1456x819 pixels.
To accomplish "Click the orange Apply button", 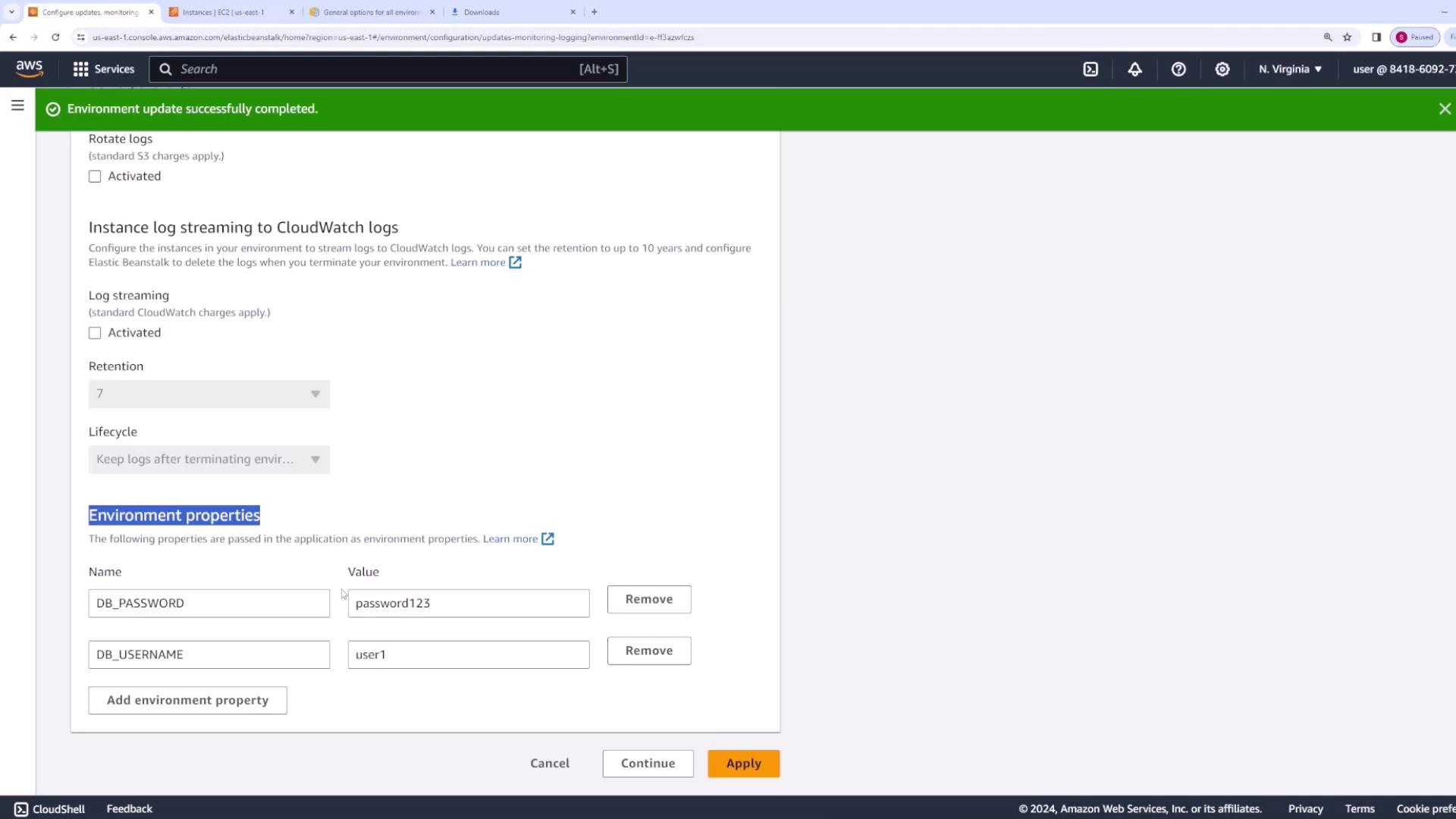I will 743,764.
